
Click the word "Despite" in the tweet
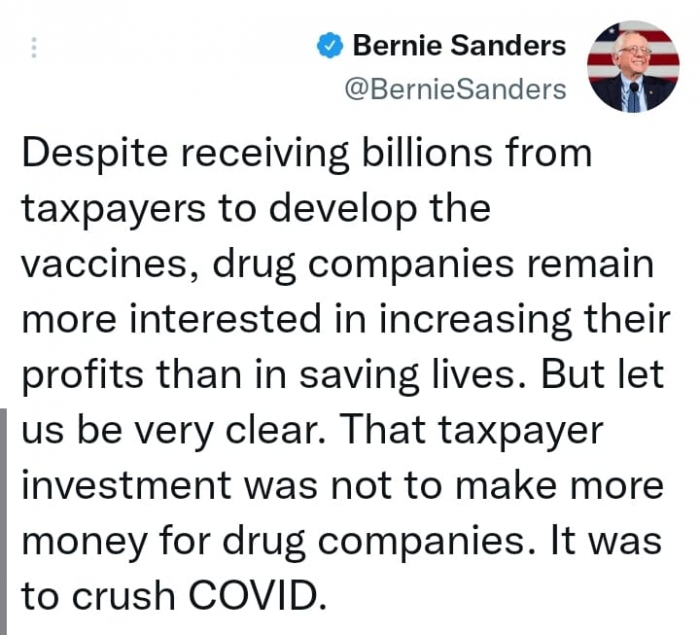point(87,155)
